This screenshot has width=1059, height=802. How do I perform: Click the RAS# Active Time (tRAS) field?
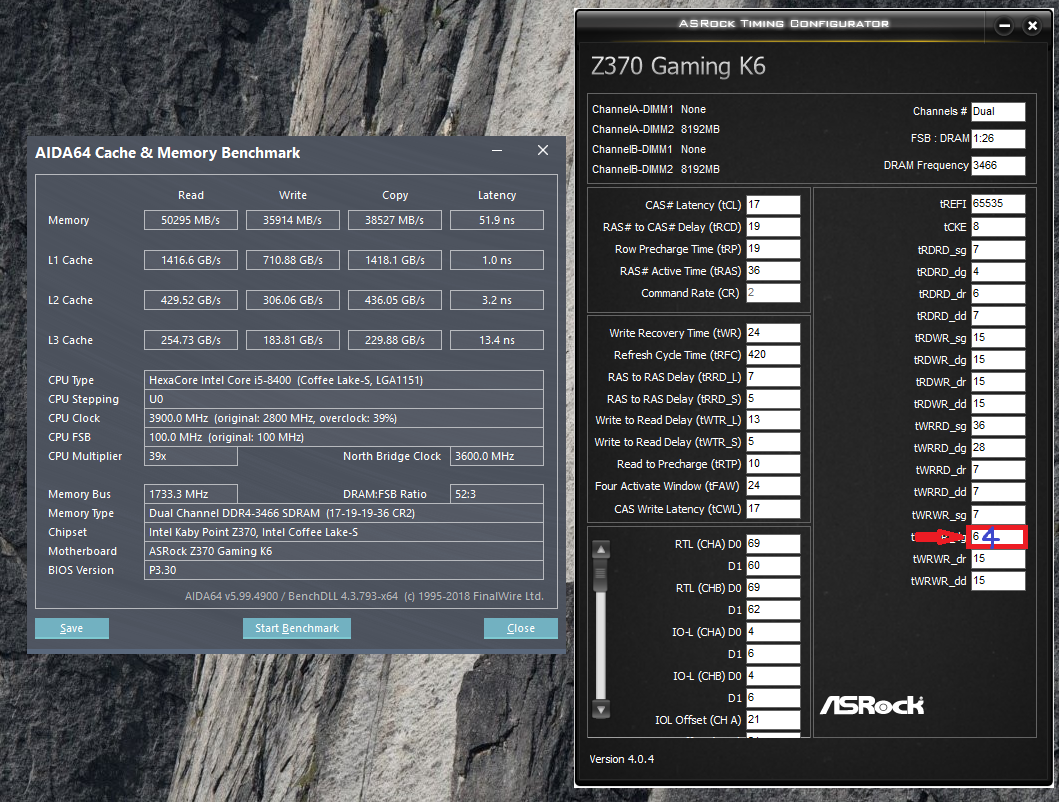pos(773,271)
